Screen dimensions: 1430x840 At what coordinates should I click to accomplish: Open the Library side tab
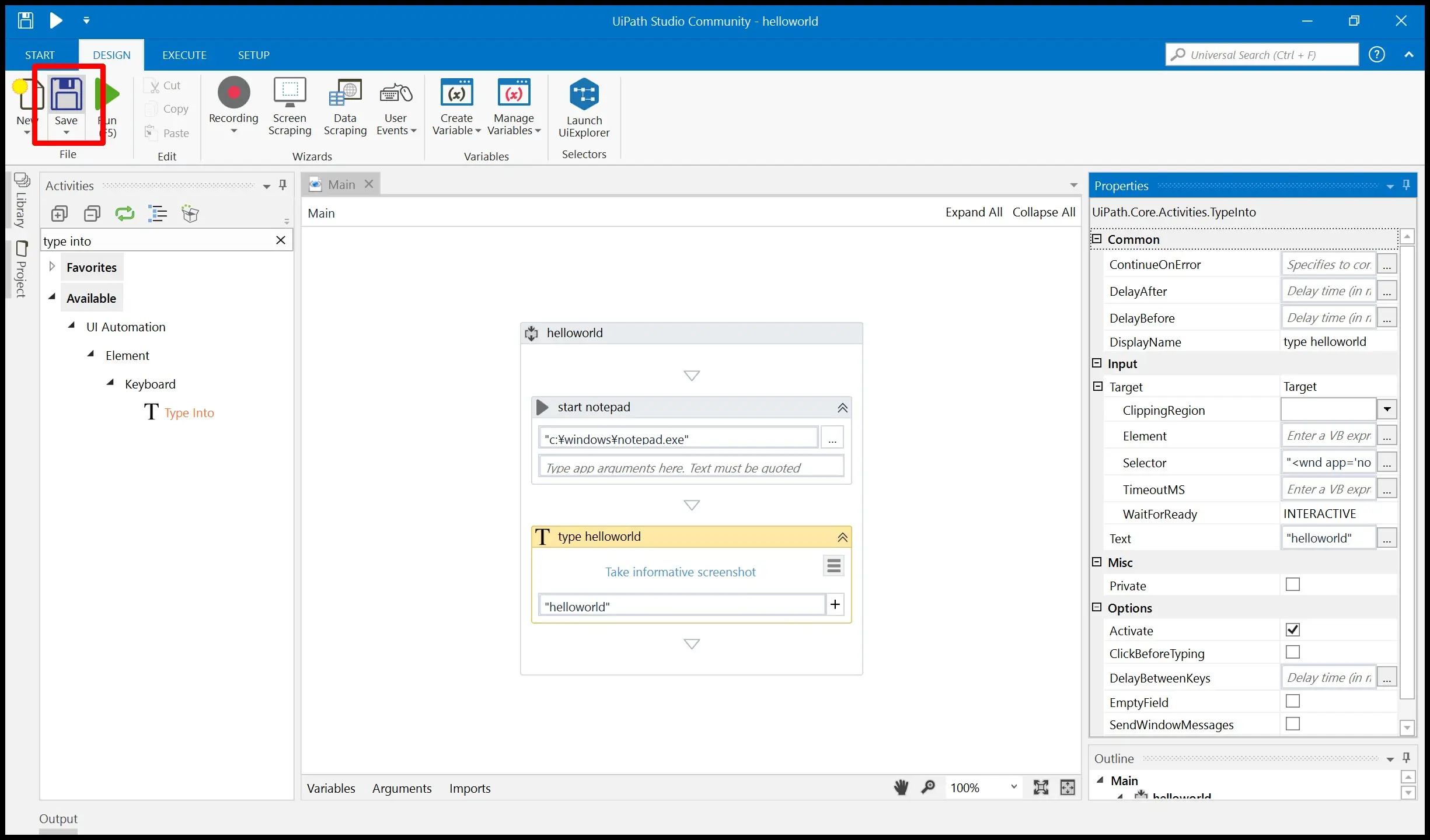click(21, 201)
